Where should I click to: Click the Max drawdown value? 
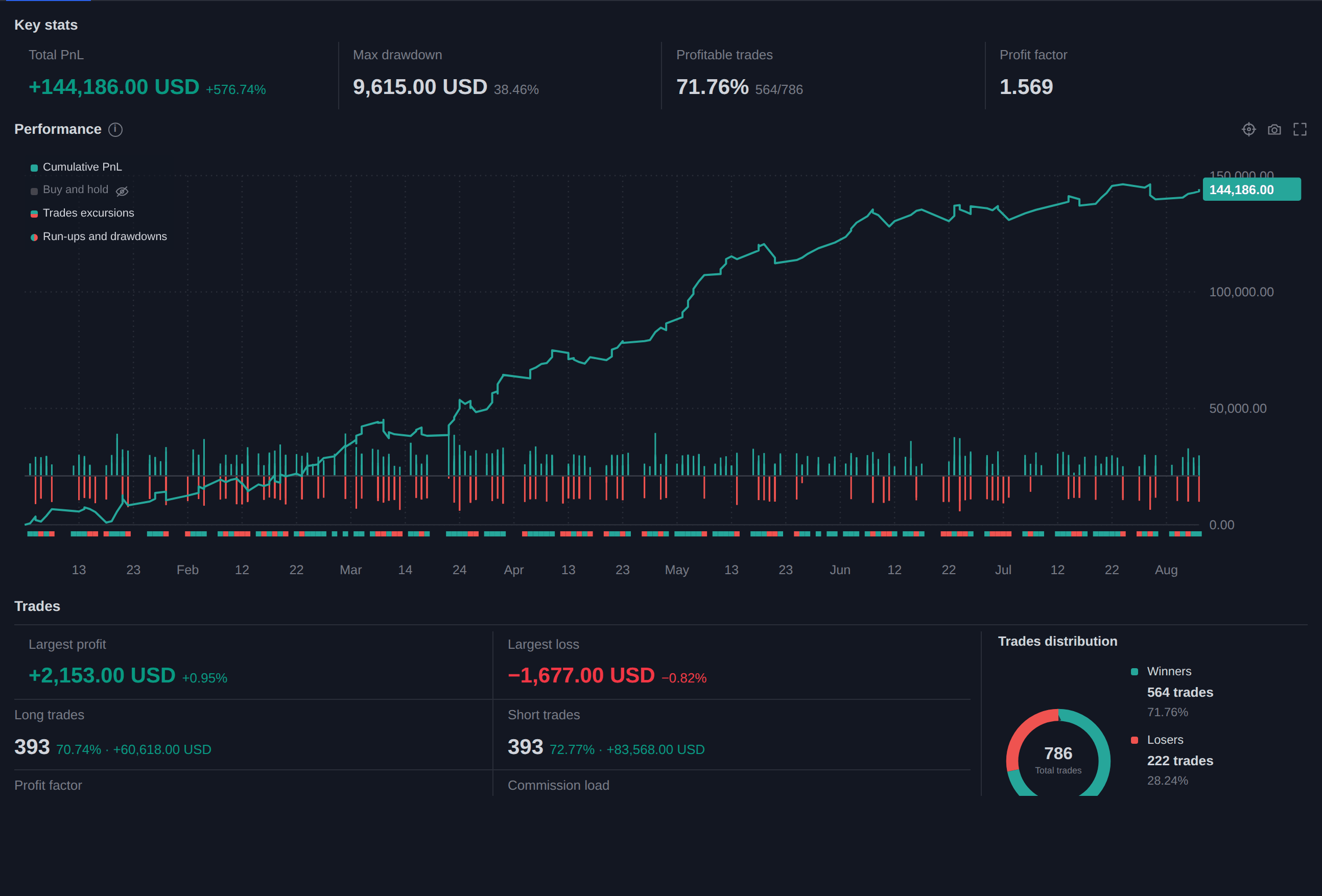(420, 87)
